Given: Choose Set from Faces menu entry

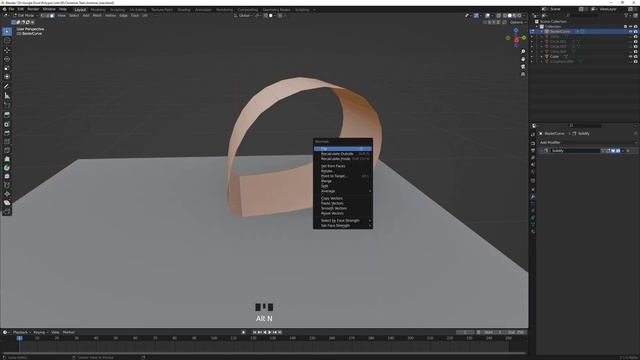Looking at the screenshot, I should 343,166.
